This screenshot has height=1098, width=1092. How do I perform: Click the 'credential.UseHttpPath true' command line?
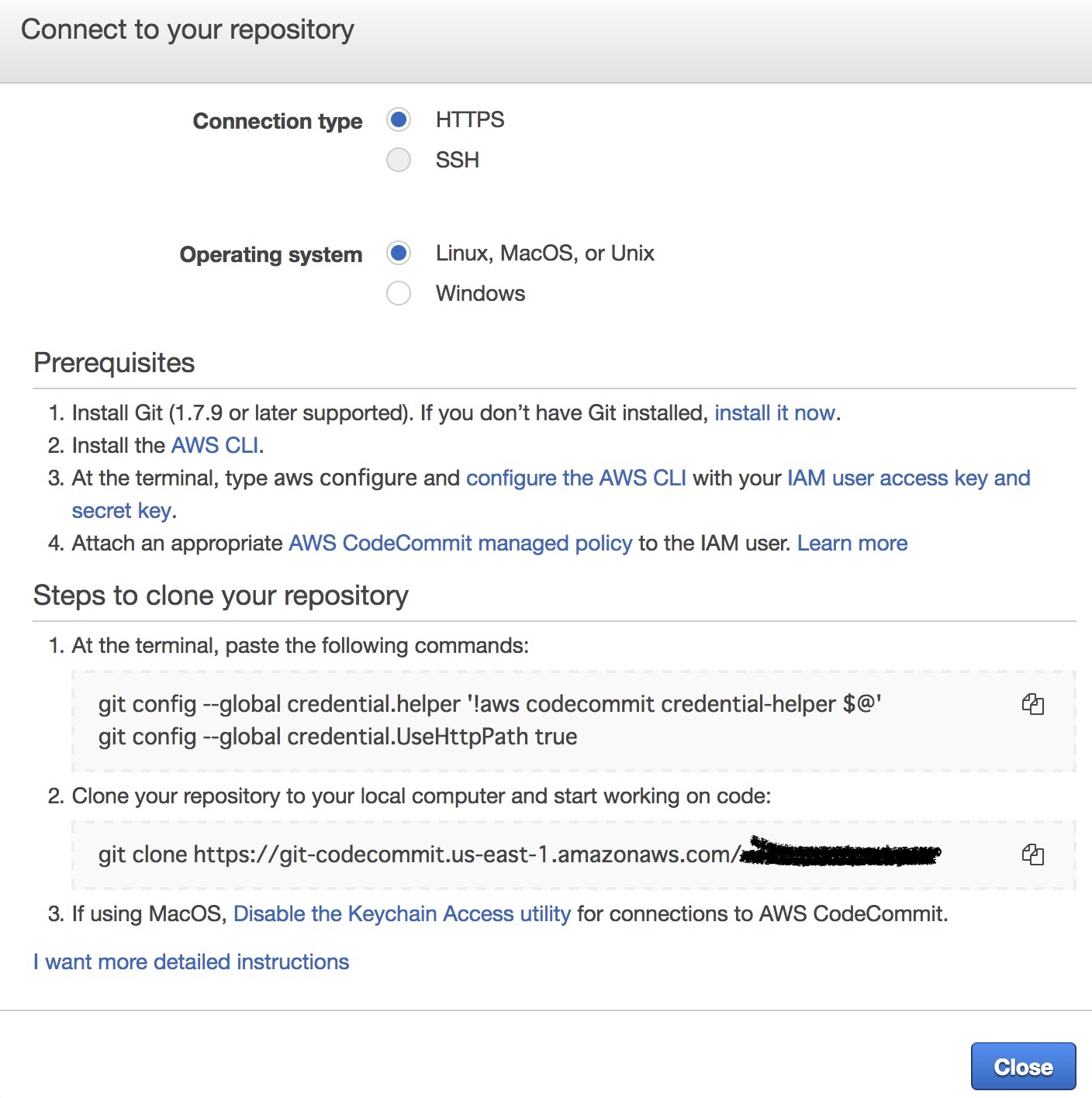click(337, 737)
